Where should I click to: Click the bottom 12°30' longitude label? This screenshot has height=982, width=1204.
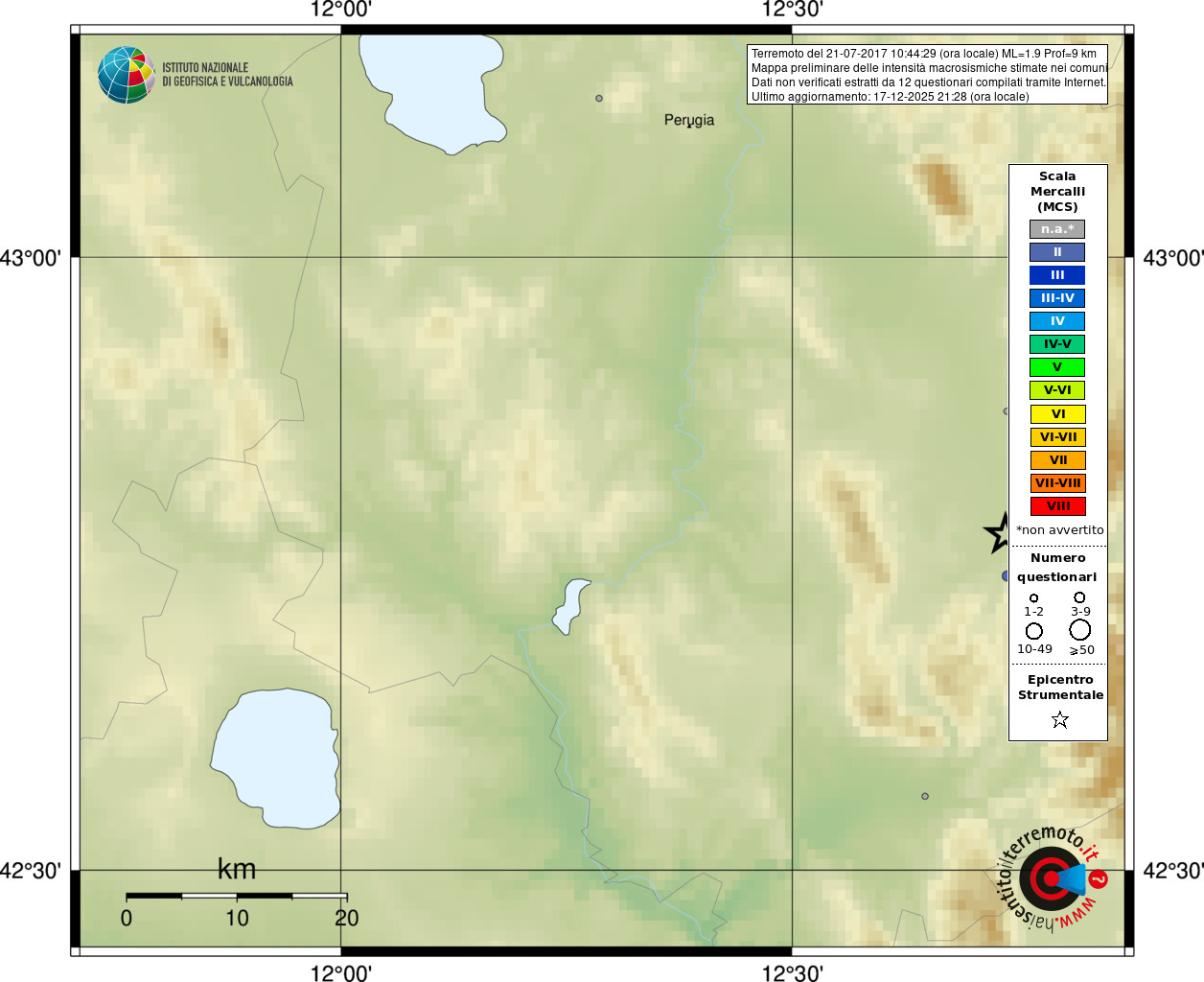click(792, 972)
